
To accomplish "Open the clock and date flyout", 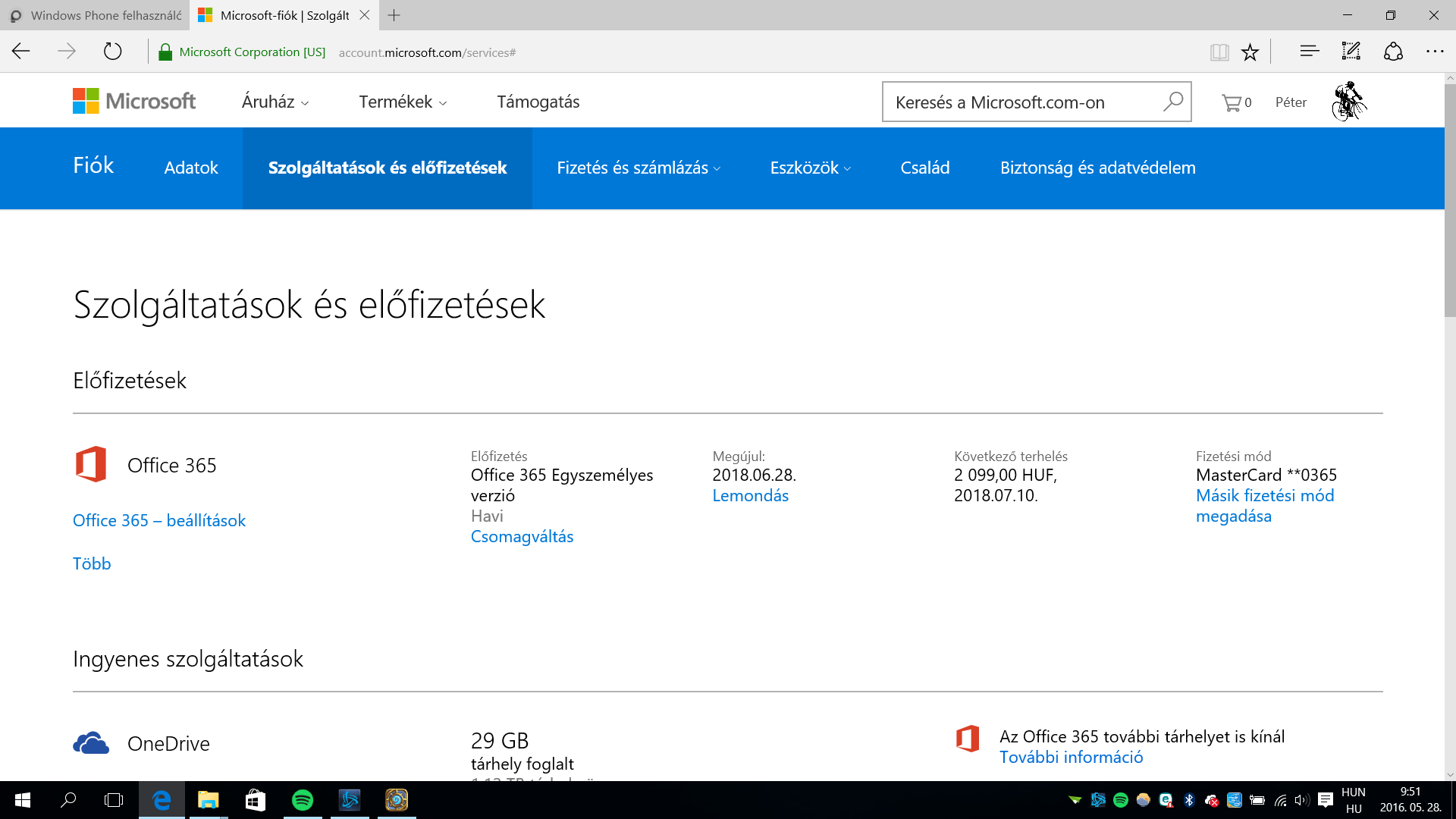I will tap(1410, 800).
